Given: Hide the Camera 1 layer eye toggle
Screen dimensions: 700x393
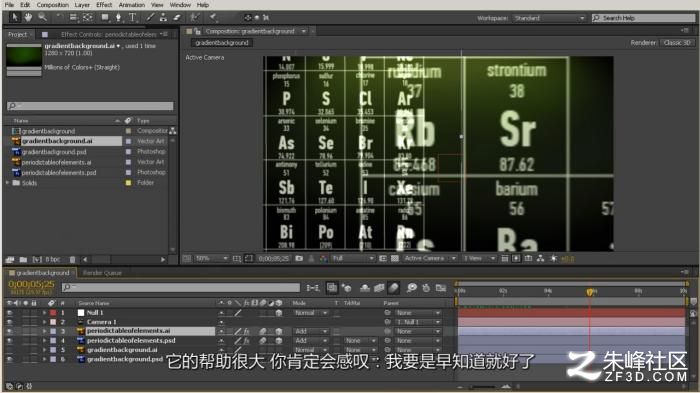Looking at the screenshot, I should 9,322.
